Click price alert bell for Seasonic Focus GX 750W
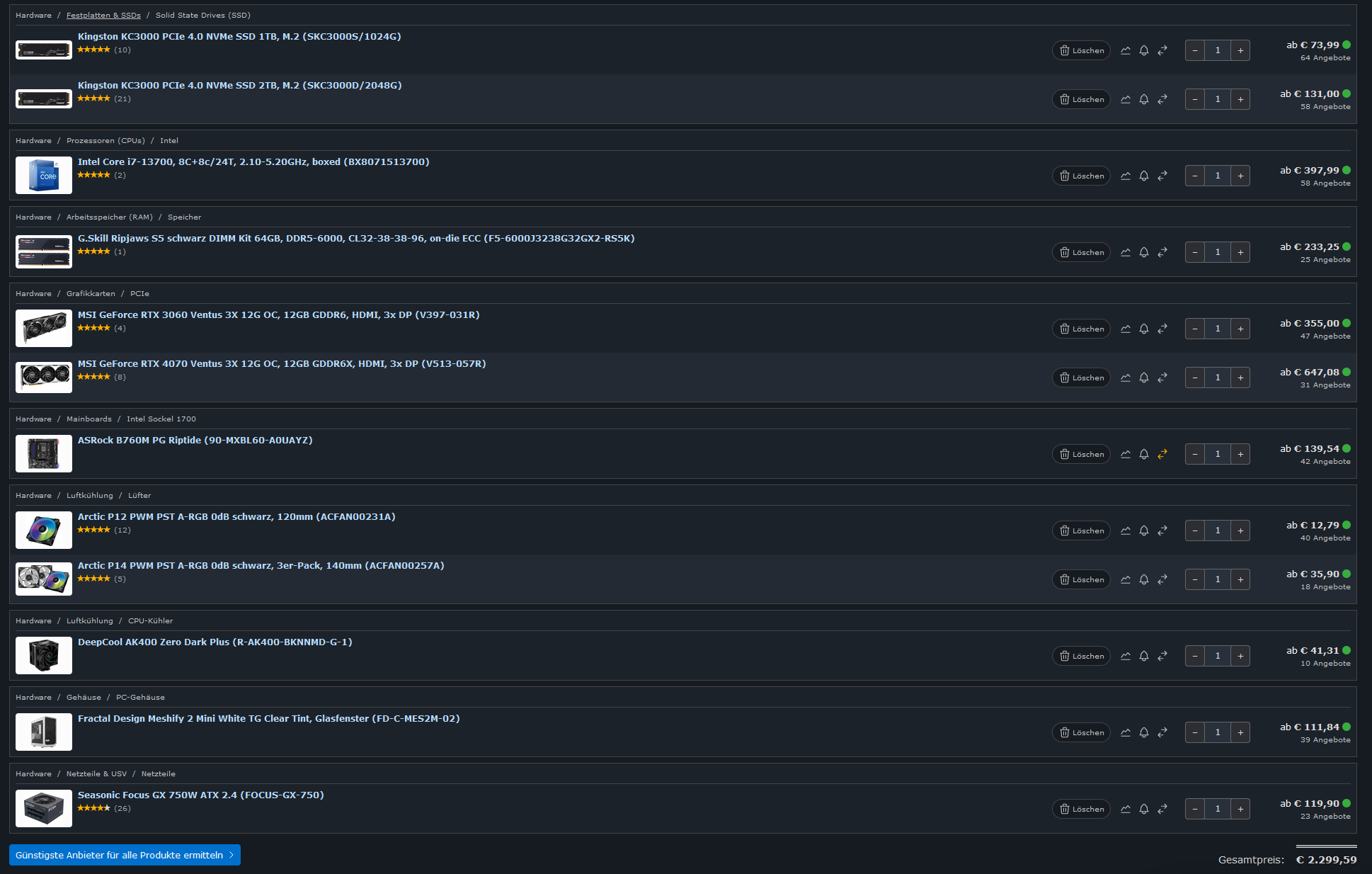This screenshot has height=874, width=1372. pos(1144,809)
